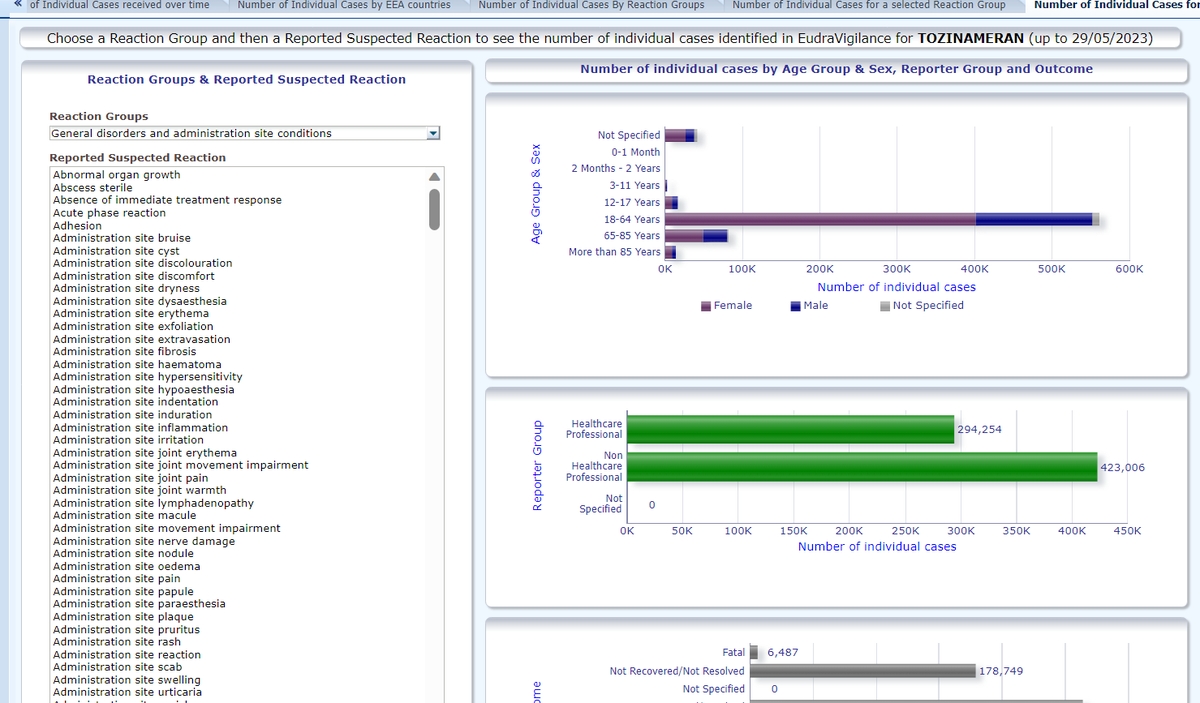Click the 18-64 Years female bar segment

click(820, 219)
